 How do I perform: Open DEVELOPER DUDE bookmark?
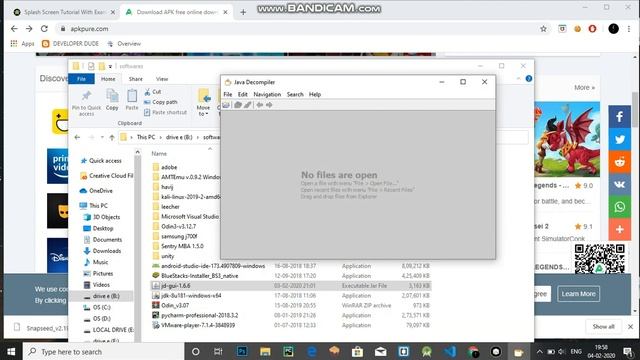click(x=70, y=44)
